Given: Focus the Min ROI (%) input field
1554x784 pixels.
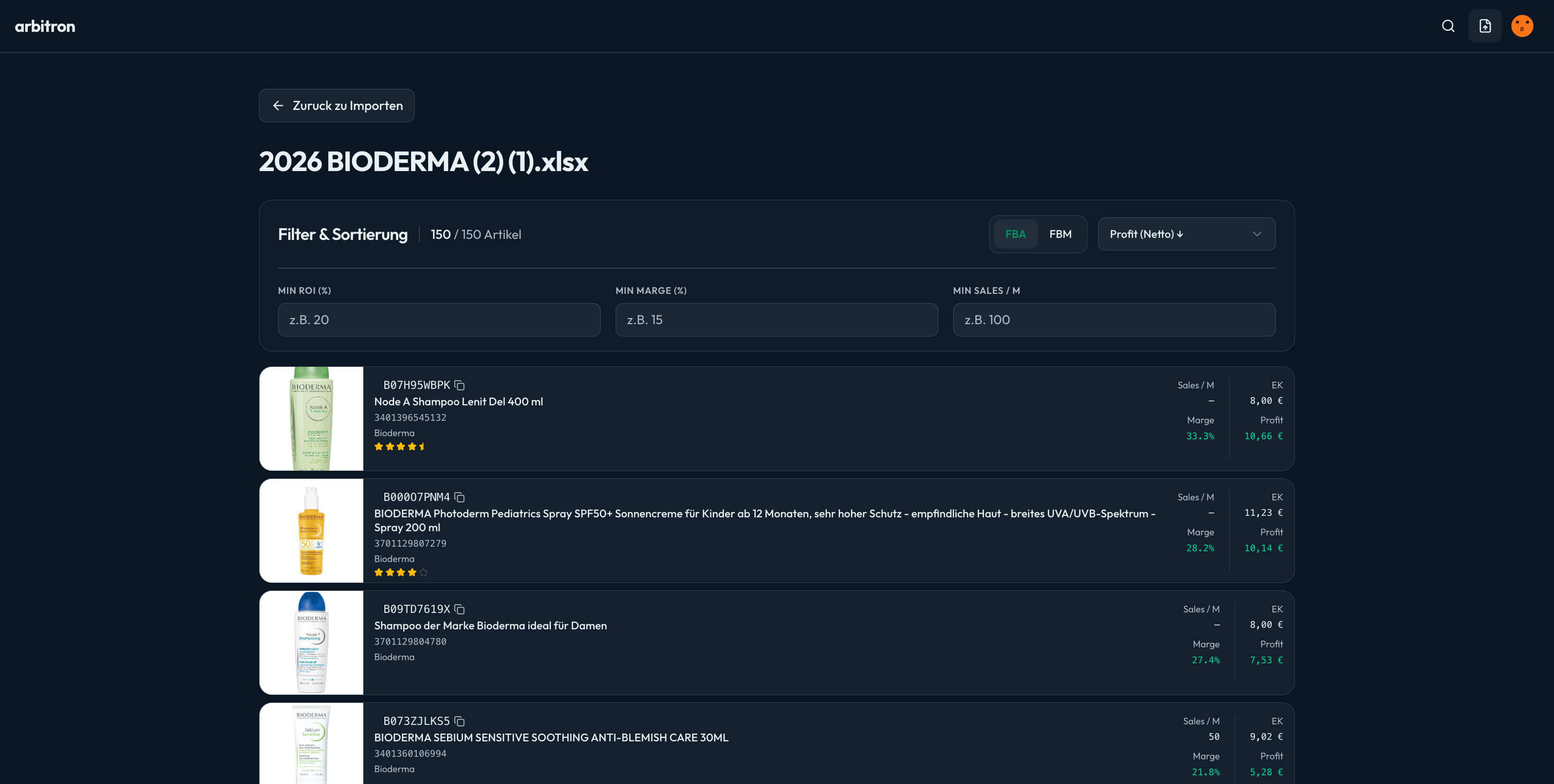Looking at the screenshot, I should click(x=438, y=320).
